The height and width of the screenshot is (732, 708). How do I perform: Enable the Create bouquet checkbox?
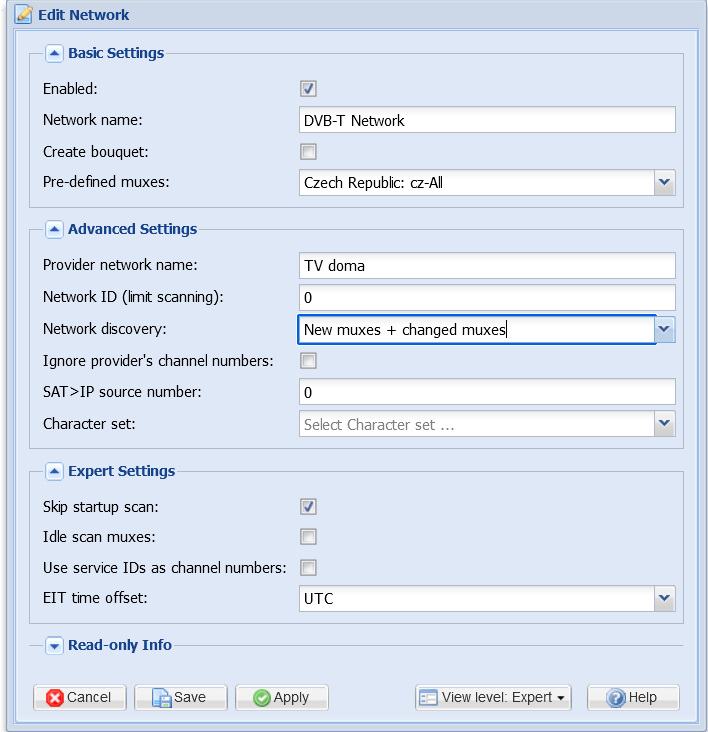(x=308, y=152)
